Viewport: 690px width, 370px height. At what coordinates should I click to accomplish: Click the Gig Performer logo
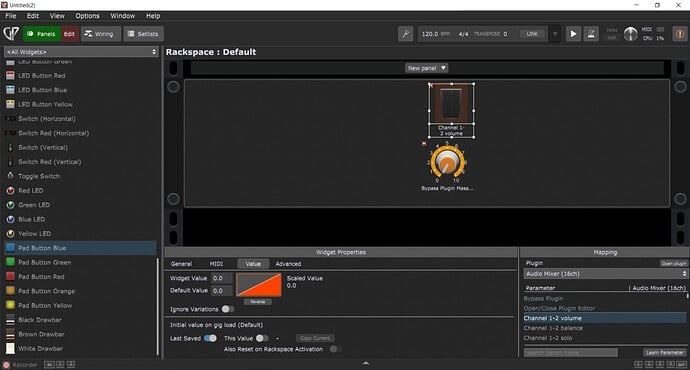[11, 33]
